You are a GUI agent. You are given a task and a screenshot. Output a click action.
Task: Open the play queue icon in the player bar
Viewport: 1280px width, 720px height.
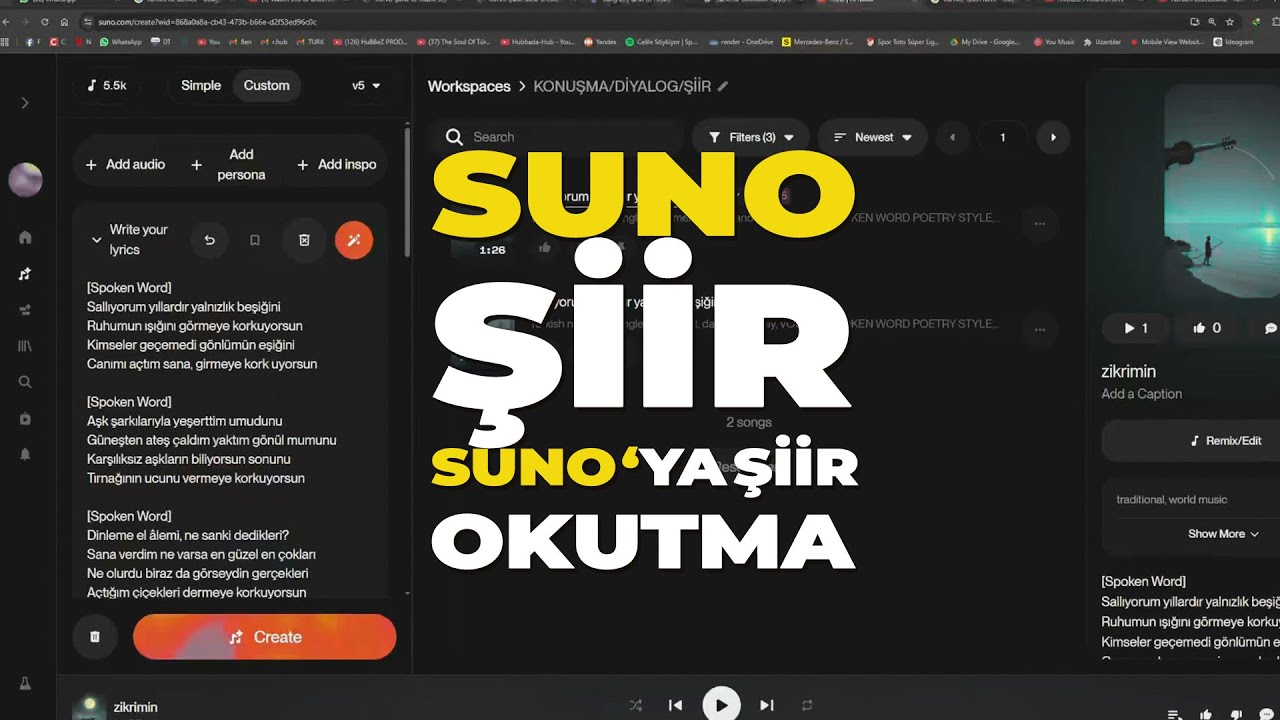[x=1176, y=714]
